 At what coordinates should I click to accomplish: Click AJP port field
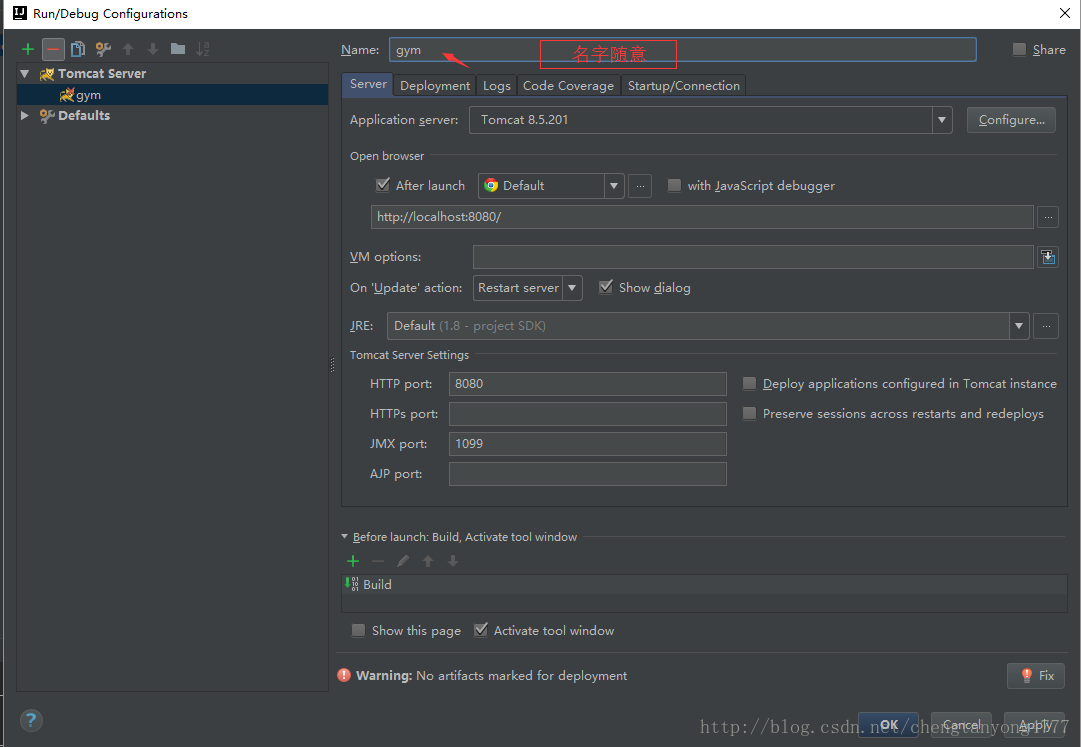(x=587, y=474)
